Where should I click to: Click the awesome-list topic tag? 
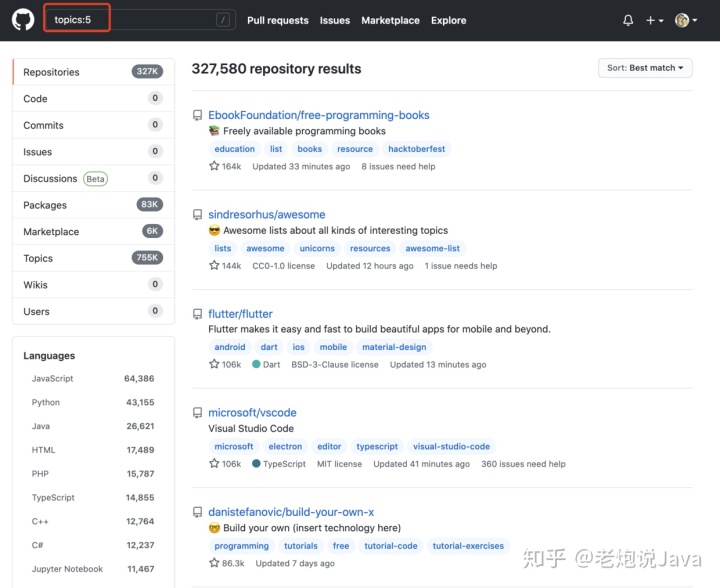[x=432, y=248]
